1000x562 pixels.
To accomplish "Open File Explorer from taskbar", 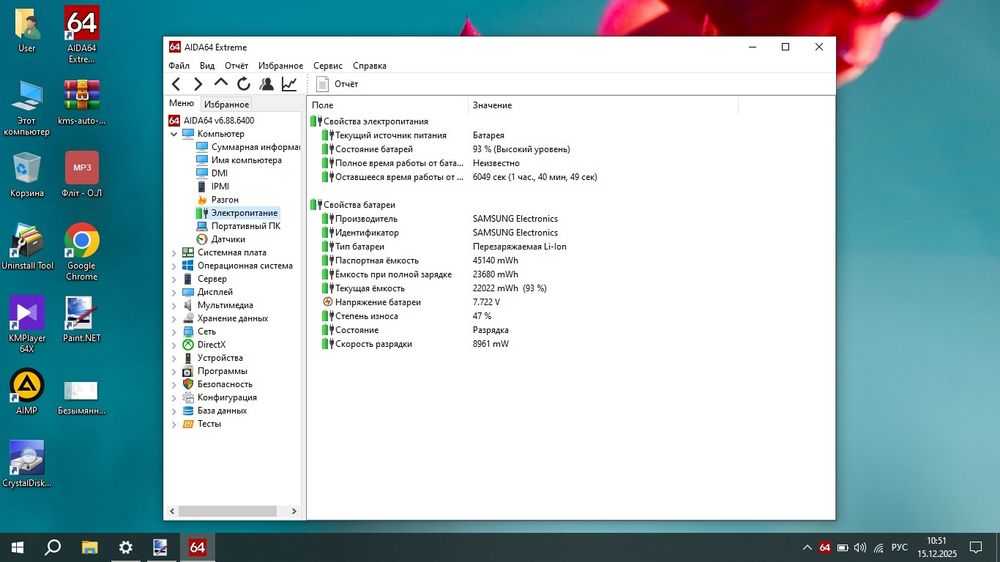I will click(89, 547).
